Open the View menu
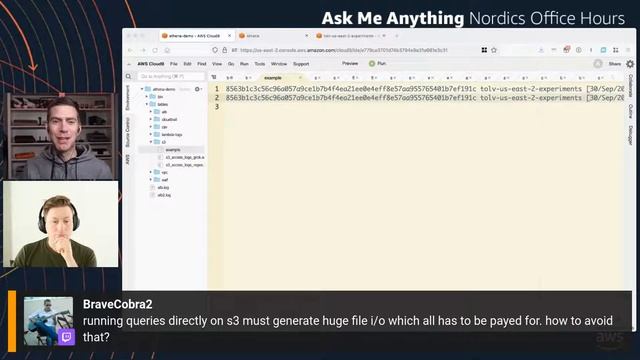The image size is (640, 360). tap(217, 64)
